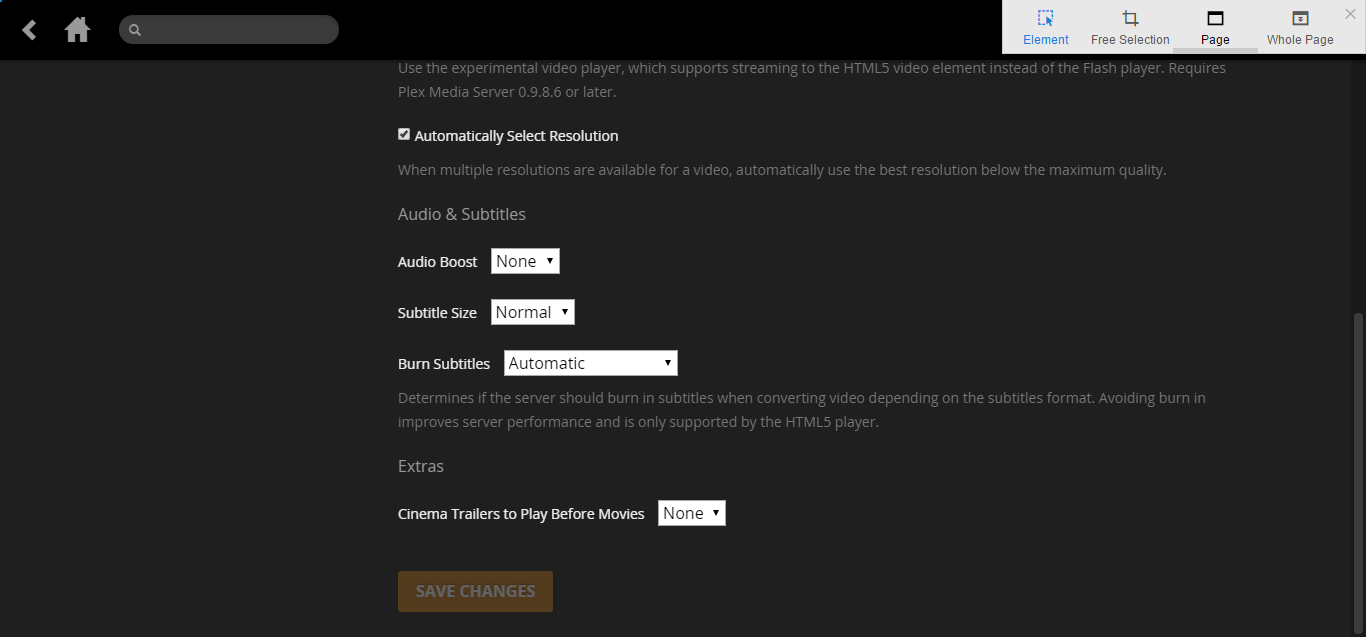Click inside the top search field
This screenshot has width=1366, height=637.
tap(240, 30)
